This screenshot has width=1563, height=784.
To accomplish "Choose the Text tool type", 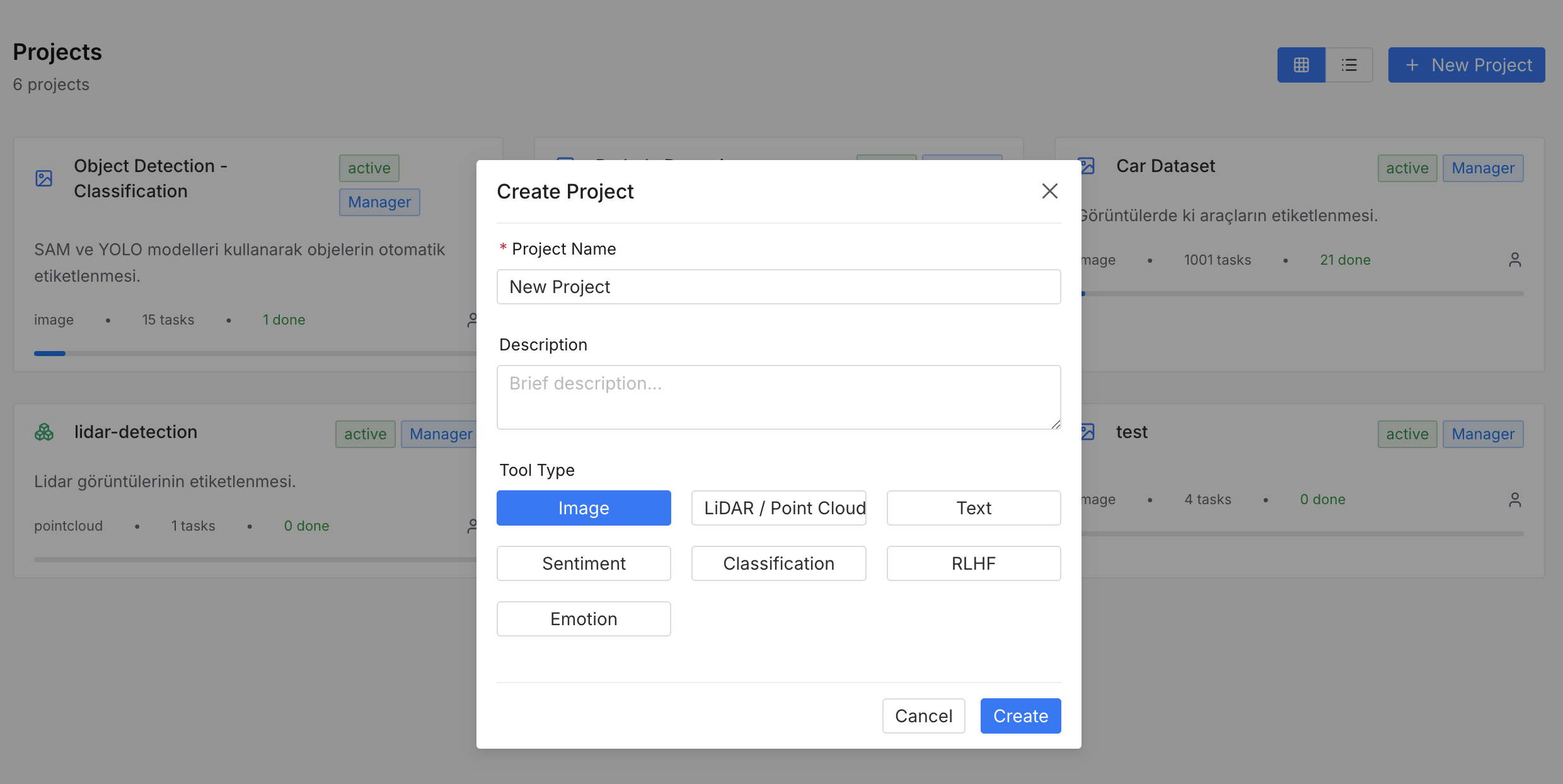I will 973,508.
